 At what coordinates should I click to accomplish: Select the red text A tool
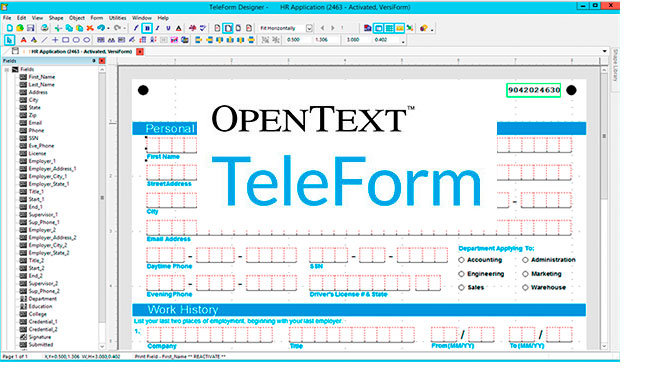[23, 40]
